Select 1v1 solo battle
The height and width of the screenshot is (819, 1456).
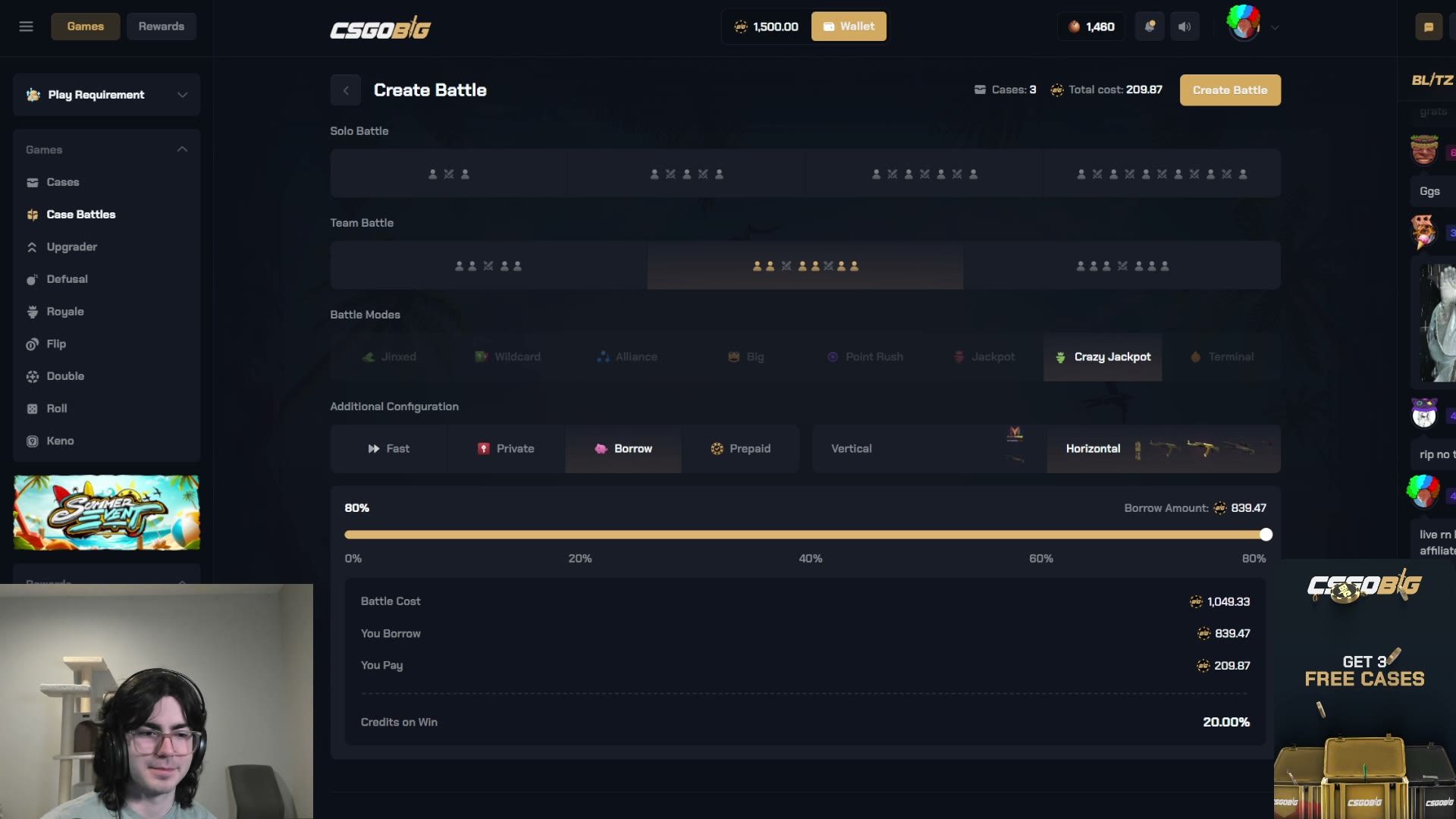point(449,174)
